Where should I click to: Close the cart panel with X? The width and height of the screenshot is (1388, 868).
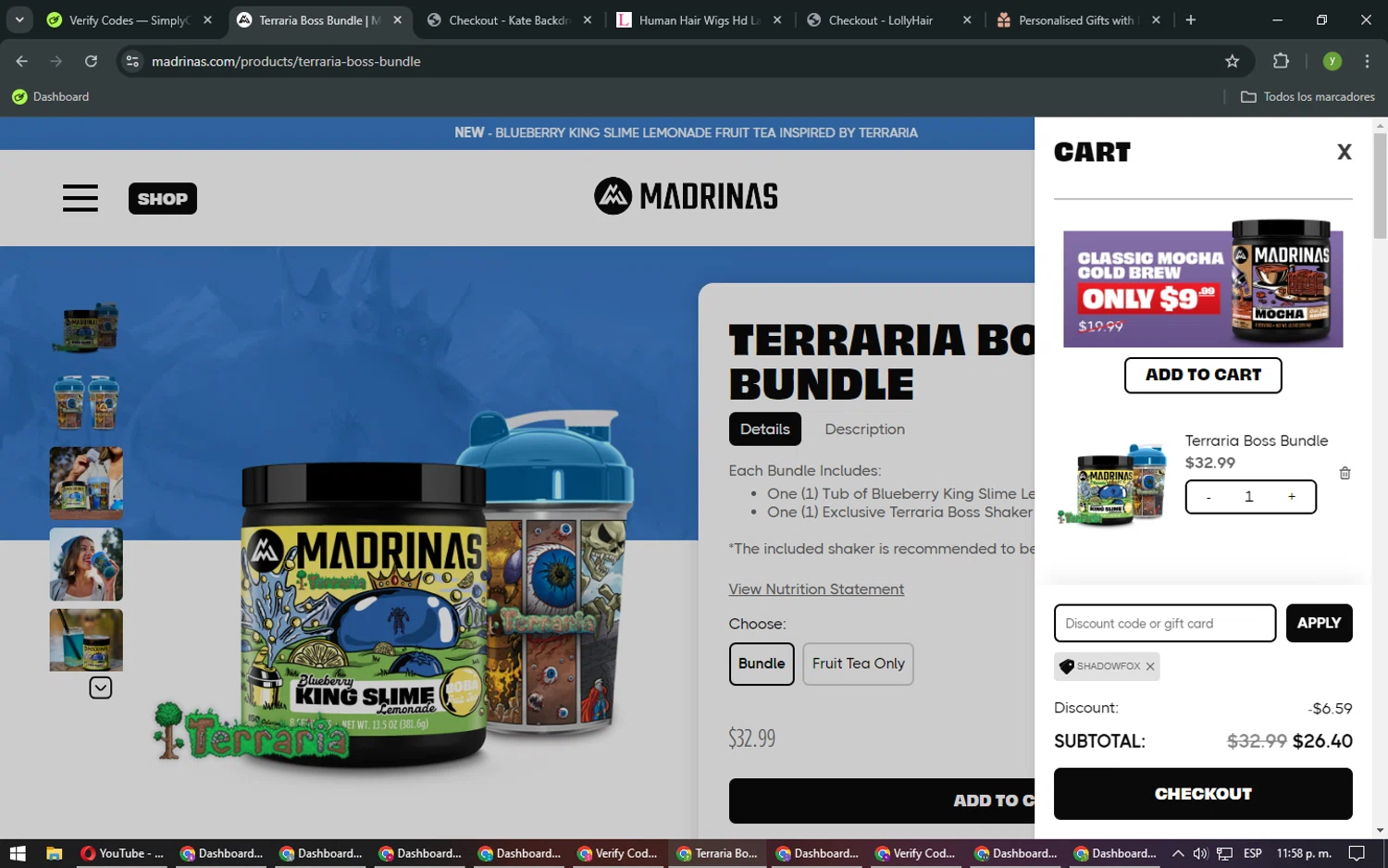coord(1344,152)
